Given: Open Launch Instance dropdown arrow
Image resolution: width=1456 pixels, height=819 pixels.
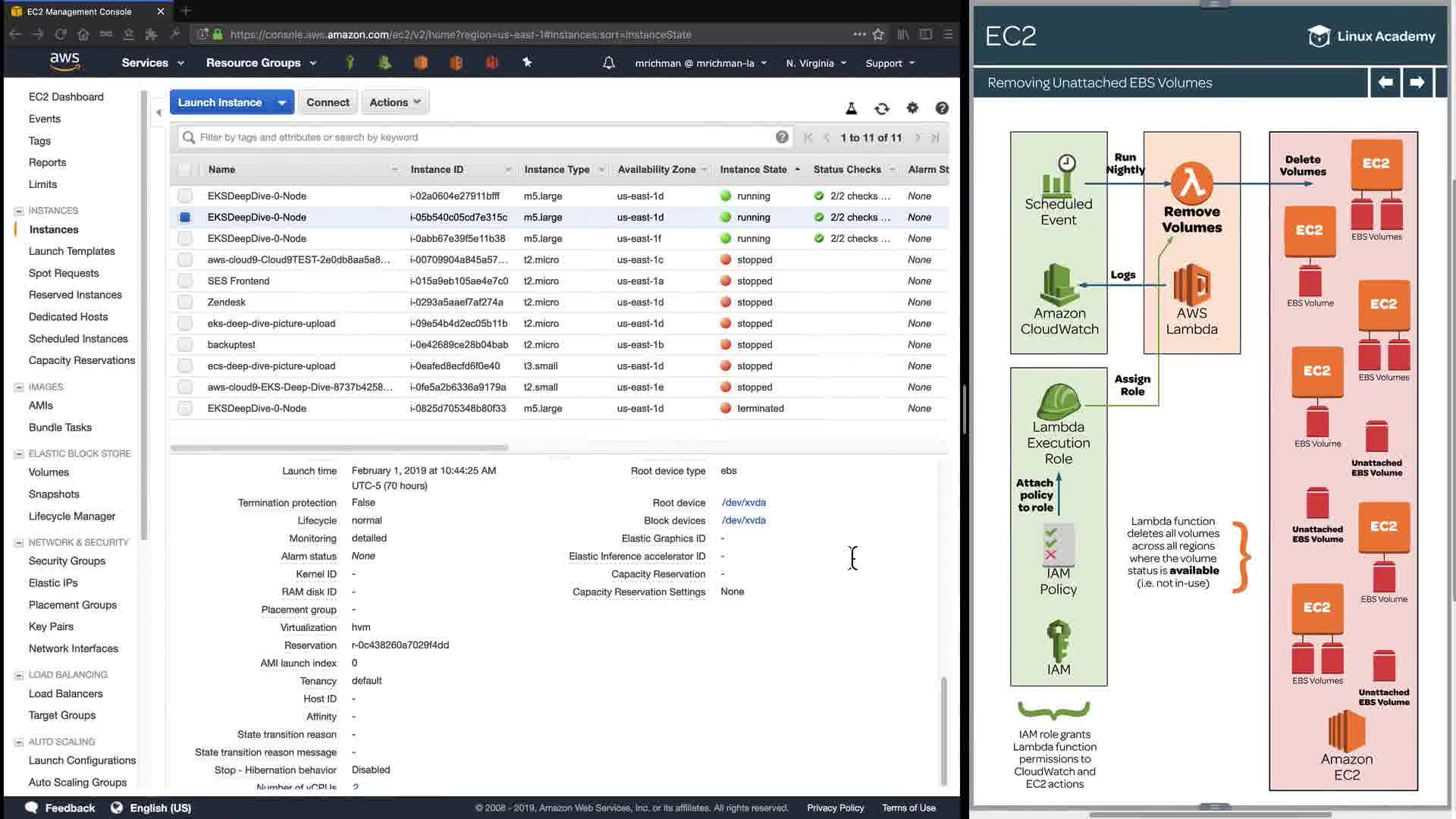Looking at the screenshot, I should (282, 102).
